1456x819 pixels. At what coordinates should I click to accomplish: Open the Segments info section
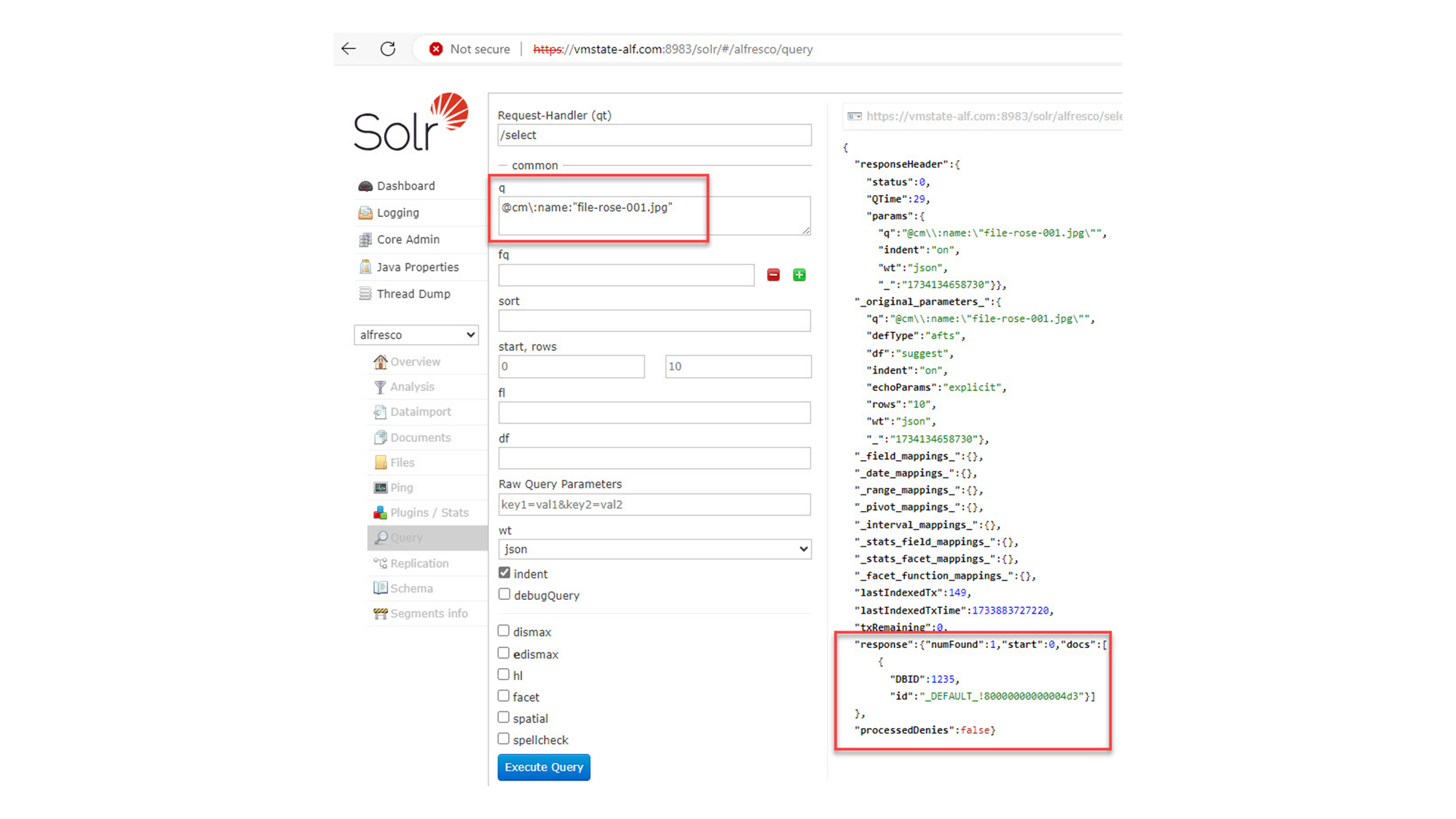(429, 614)
